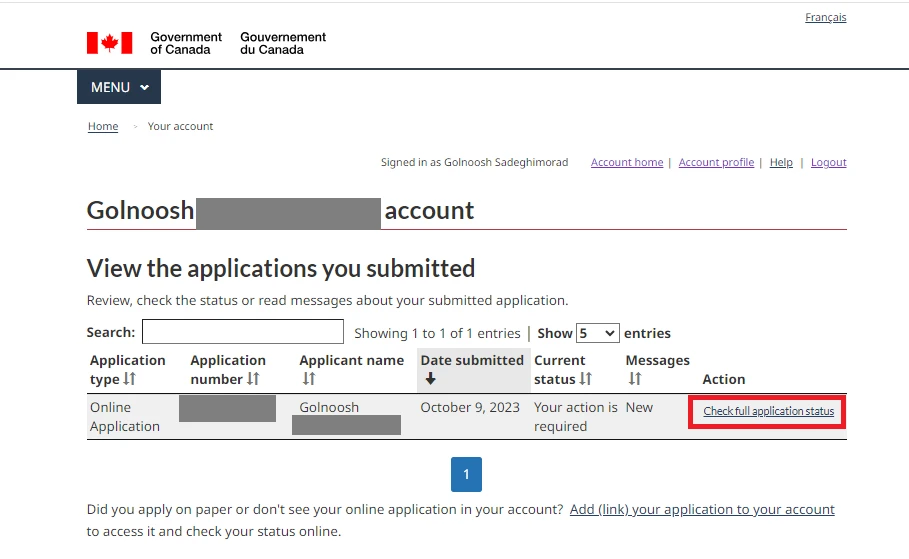Sort by Applicant name arrows icon
Screen dimensions: 909x559
(x=309, y=379)
